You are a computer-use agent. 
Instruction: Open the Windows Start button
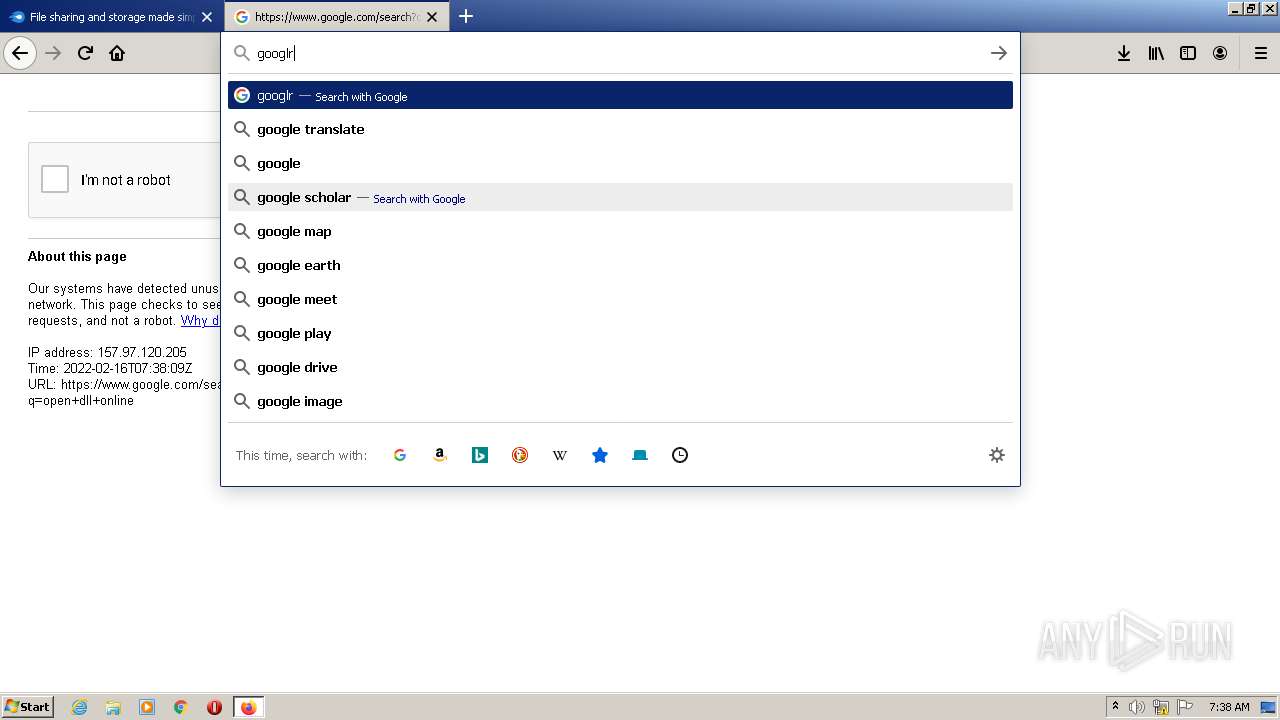point(28,706)
